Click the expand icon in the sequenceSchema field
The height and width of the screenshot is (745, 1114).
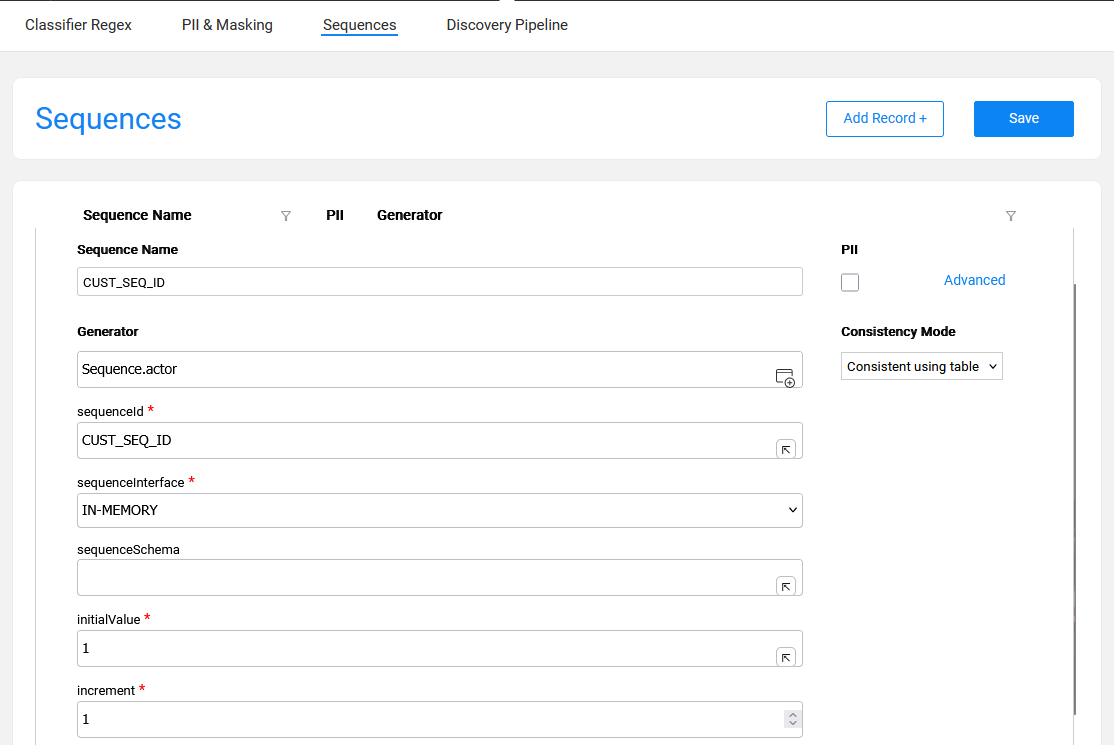tap(786, 586)
